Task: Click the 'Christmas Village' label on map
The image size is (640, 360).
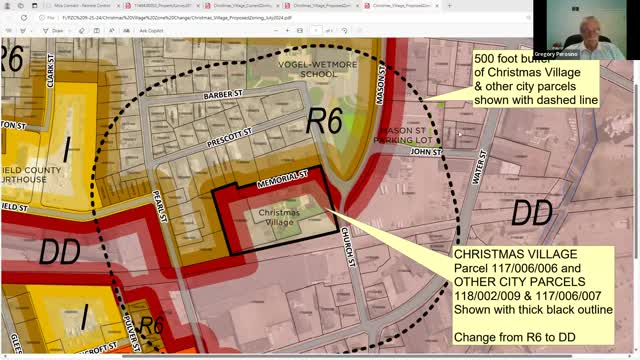Action: pyautogui.click(x=279, y=217)
